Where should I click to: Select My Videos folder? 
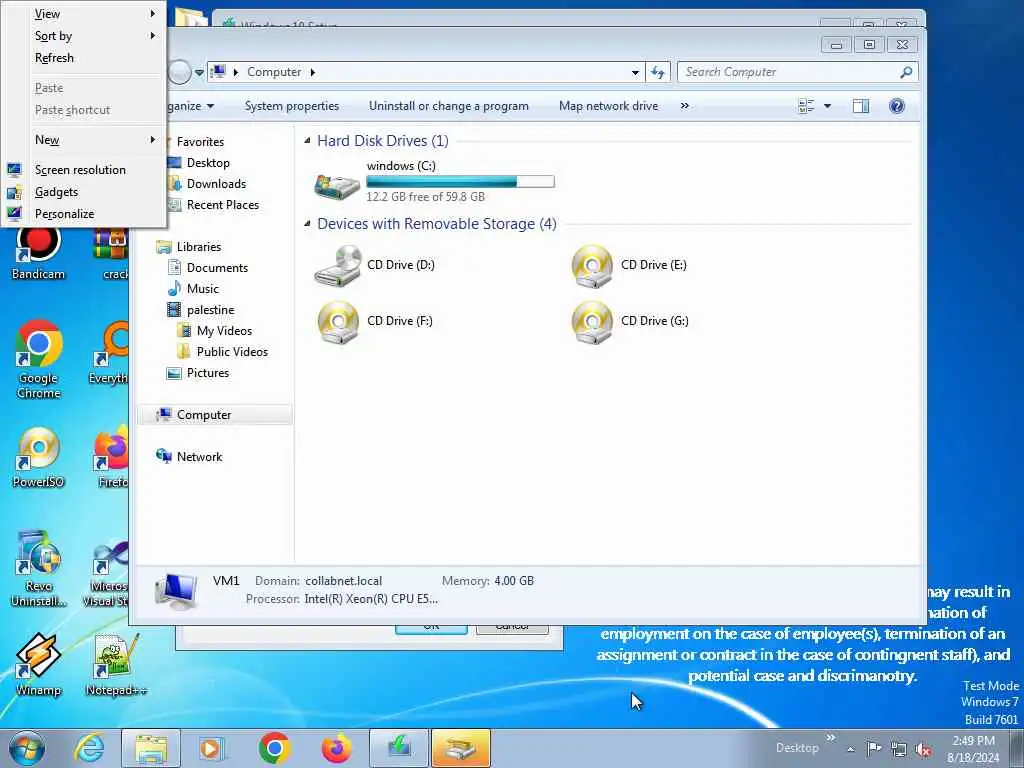click(224, 330)
